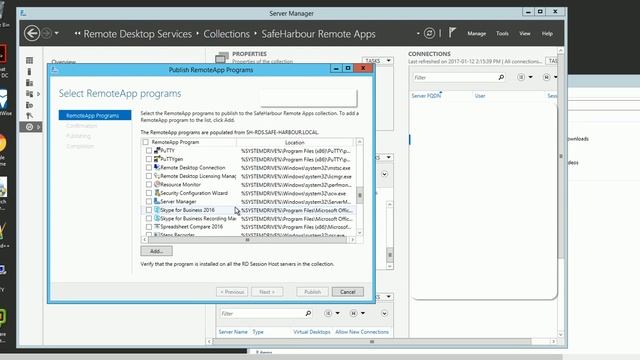Click the Skype for Business 2016 icon
Viewport: 640px width, 360px height.
click(x=157, y=210)
